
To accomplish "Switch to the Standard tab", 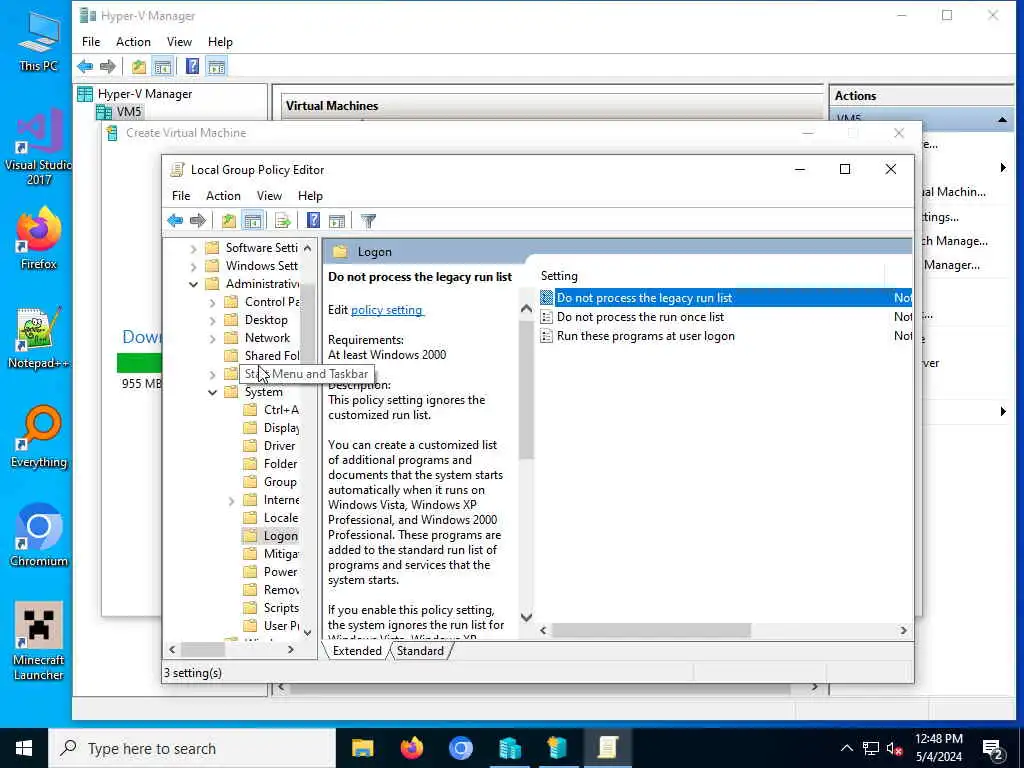I will [x=420, y=651].
